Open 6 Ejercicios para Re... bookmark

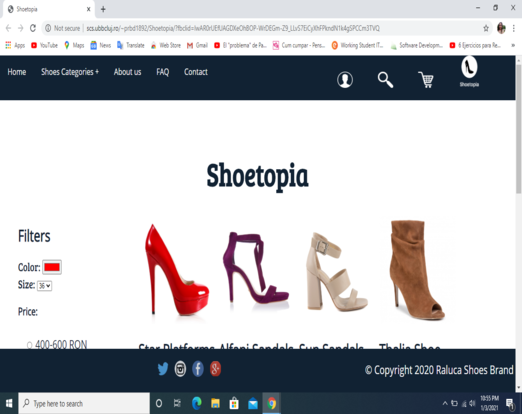pyautogui.click(x=475, y=45)
